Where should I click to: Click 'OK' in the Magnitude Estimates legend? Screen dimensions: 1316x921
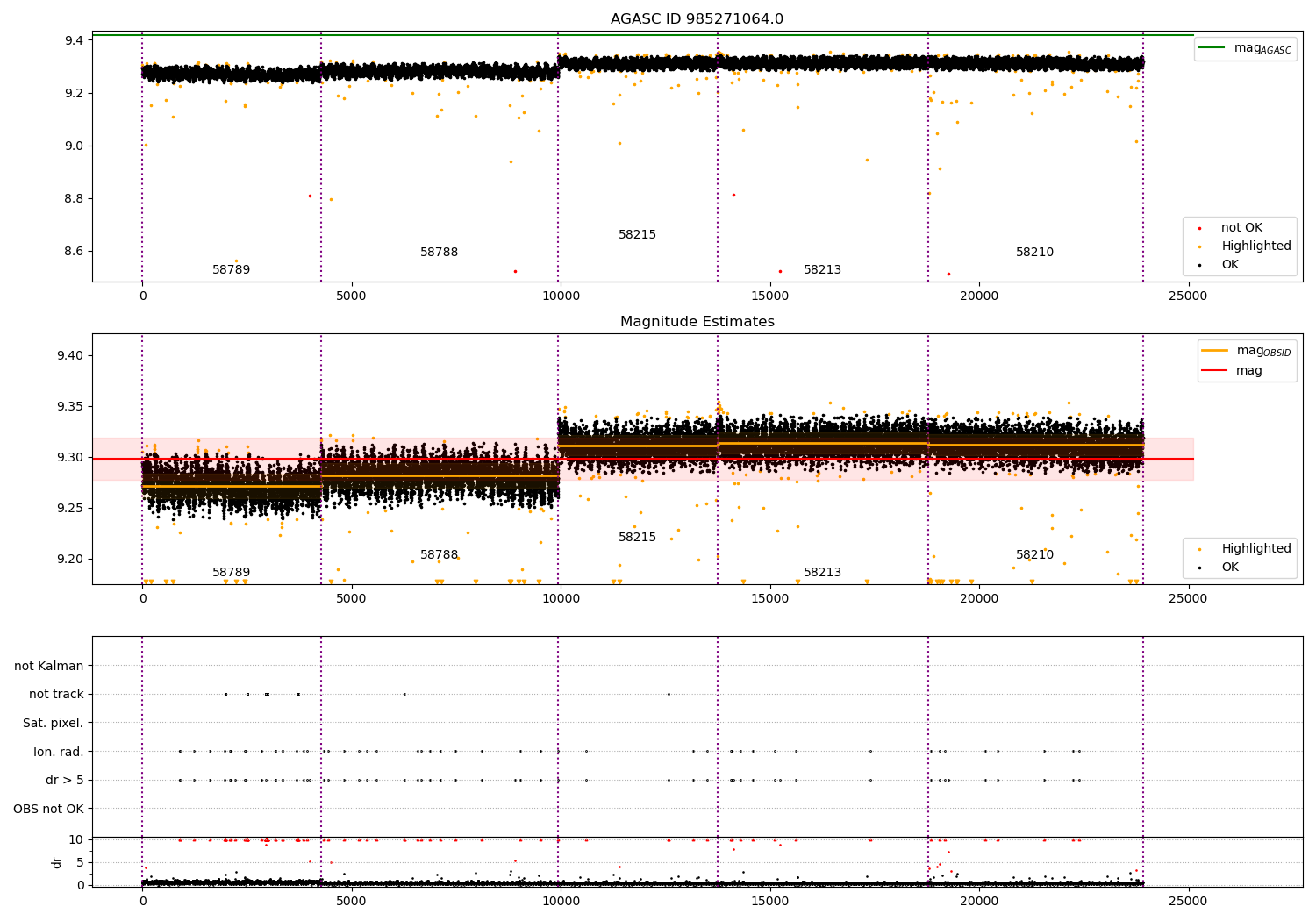[x=1230, y=568]
